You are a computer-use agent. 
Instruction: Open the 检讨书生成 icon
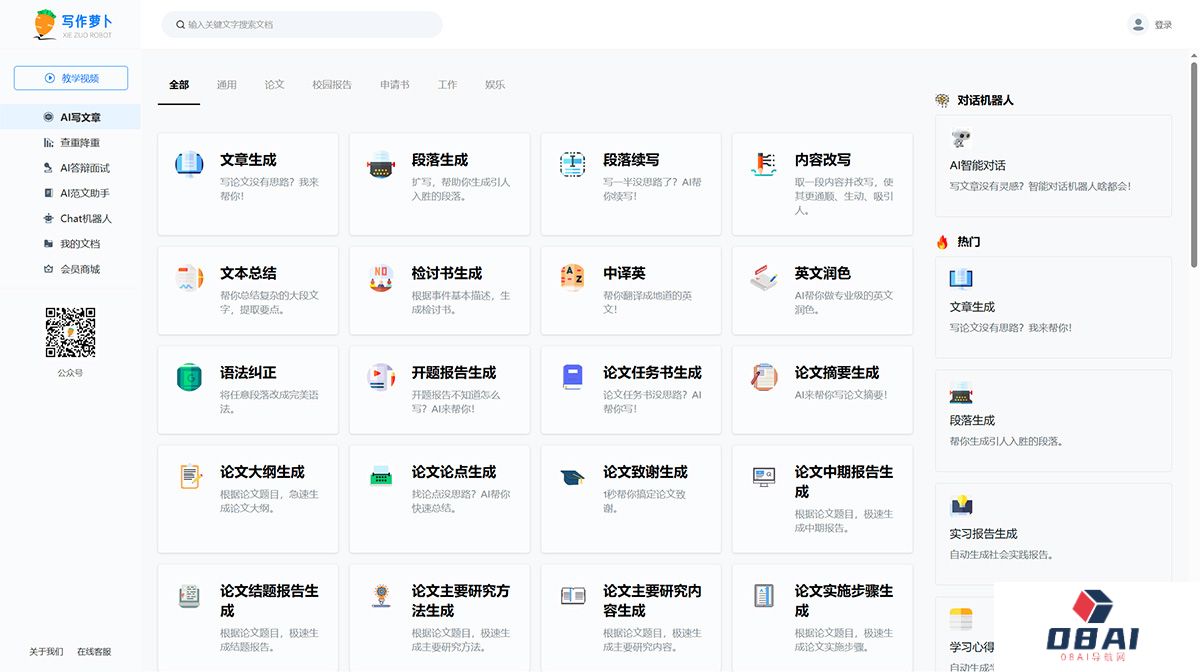pyautogui.click(x=380, y=278)
